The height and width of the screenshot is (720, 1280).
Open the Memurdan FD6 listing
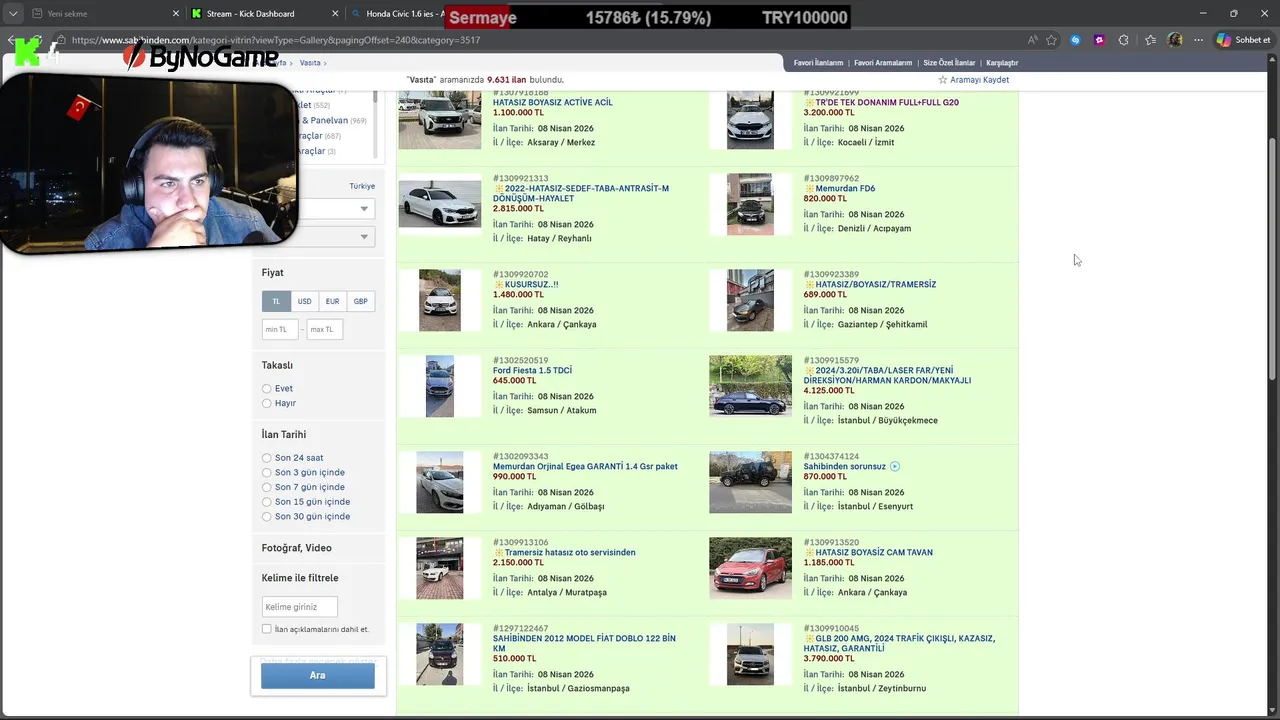845,189
